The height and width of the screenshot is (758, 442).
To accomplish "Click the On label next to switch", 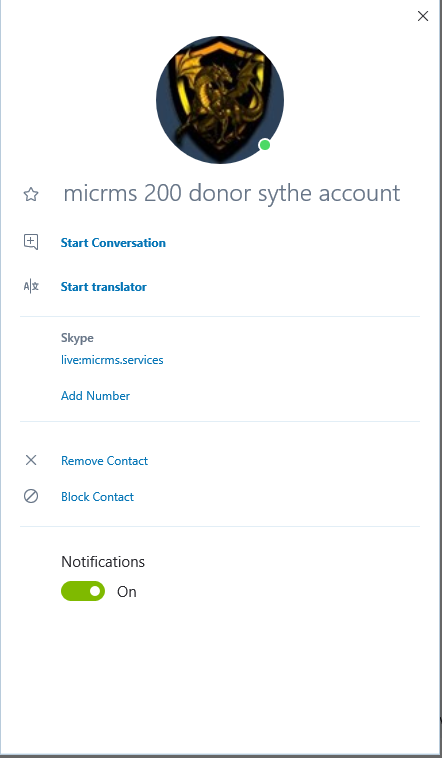I will pos(127,592).
